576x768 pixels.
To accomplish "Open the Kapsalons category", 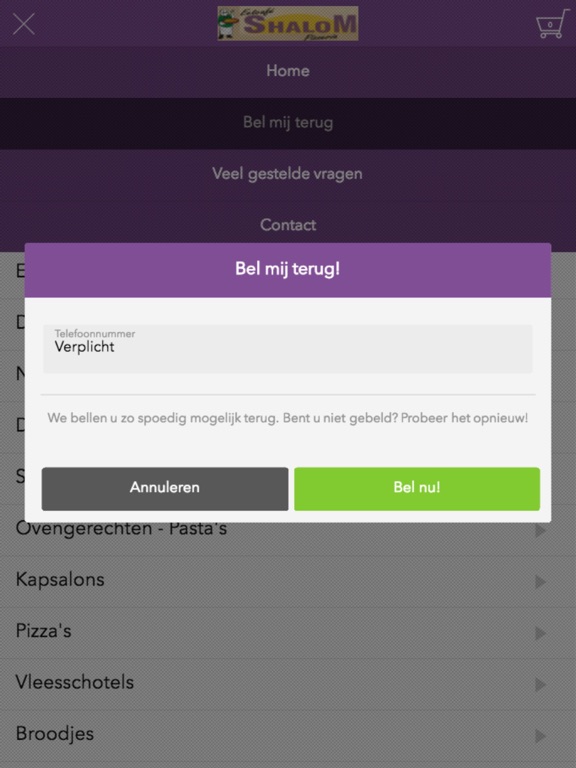I will (288, 581).
